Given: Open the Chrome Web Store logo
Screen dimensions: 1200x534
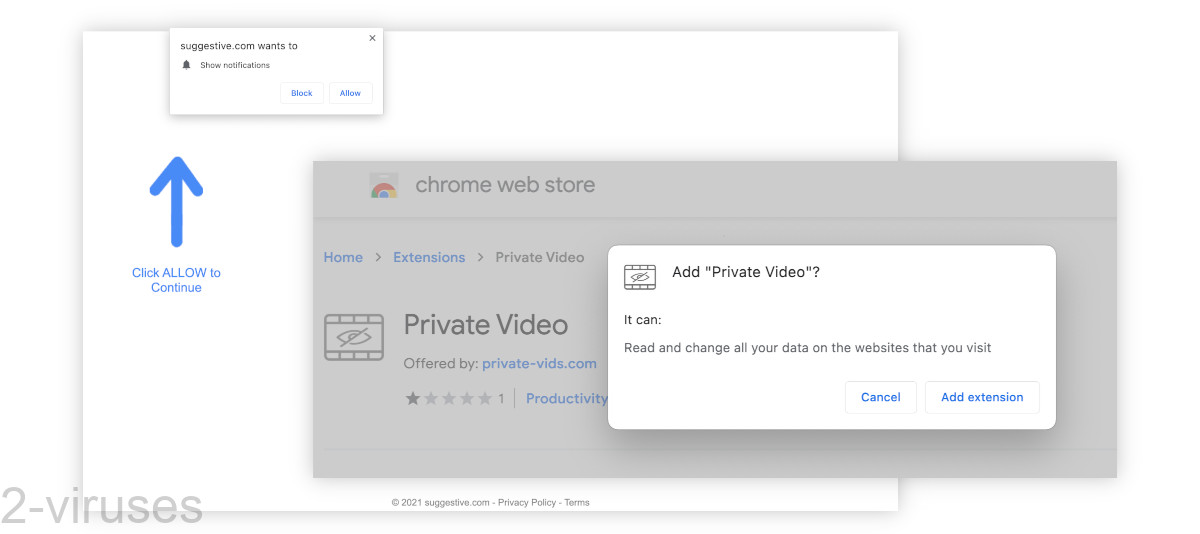Looking at the screenshot, I should (x=384, y=185).
